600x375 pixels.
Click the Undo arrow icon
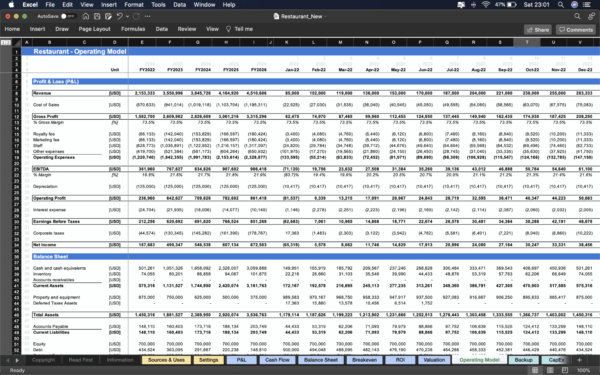pyautogui.click(x=119, y=16)
